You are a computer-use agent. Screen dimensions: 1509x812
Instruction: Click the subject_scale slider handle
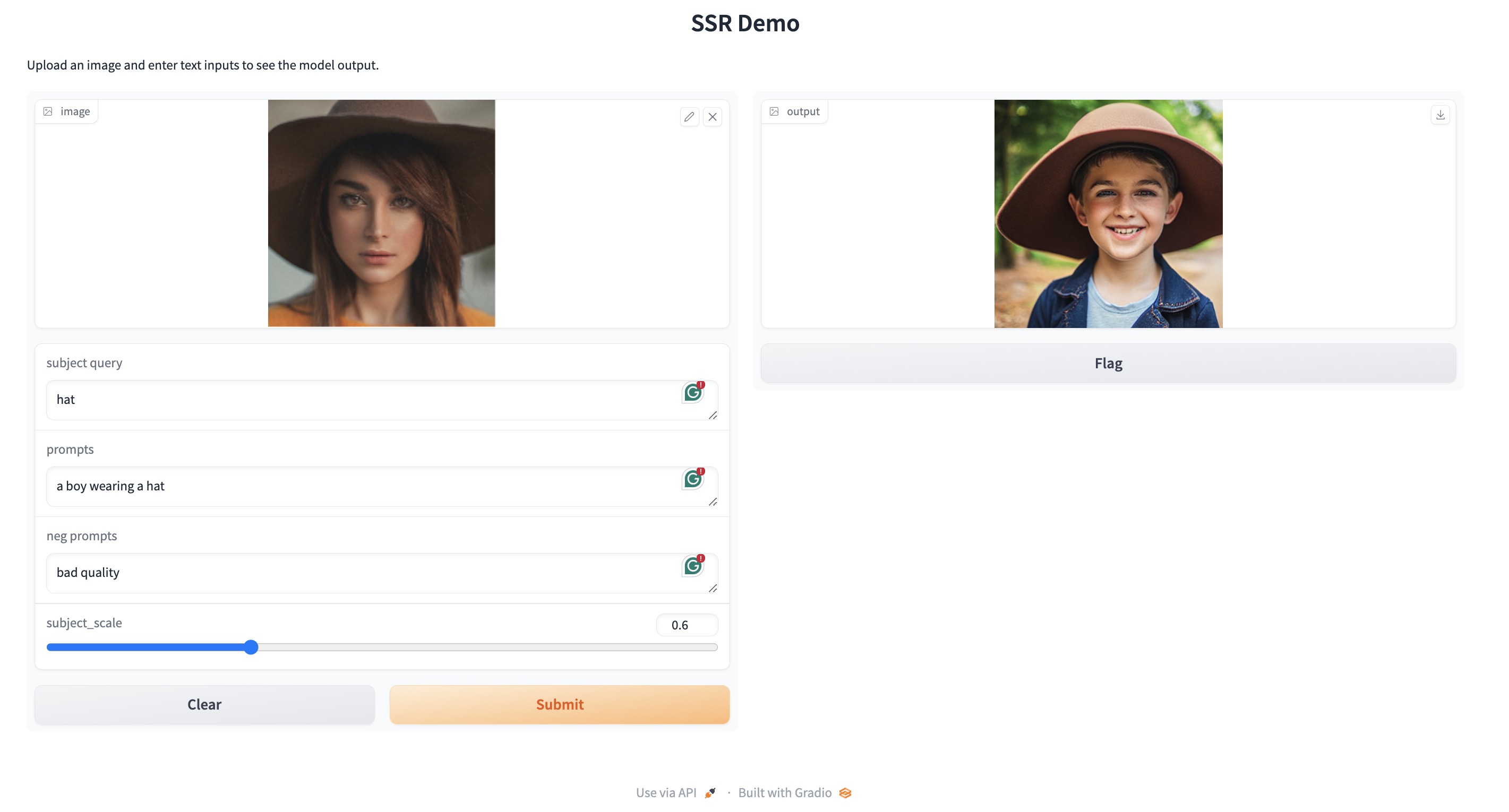point(251,647)
